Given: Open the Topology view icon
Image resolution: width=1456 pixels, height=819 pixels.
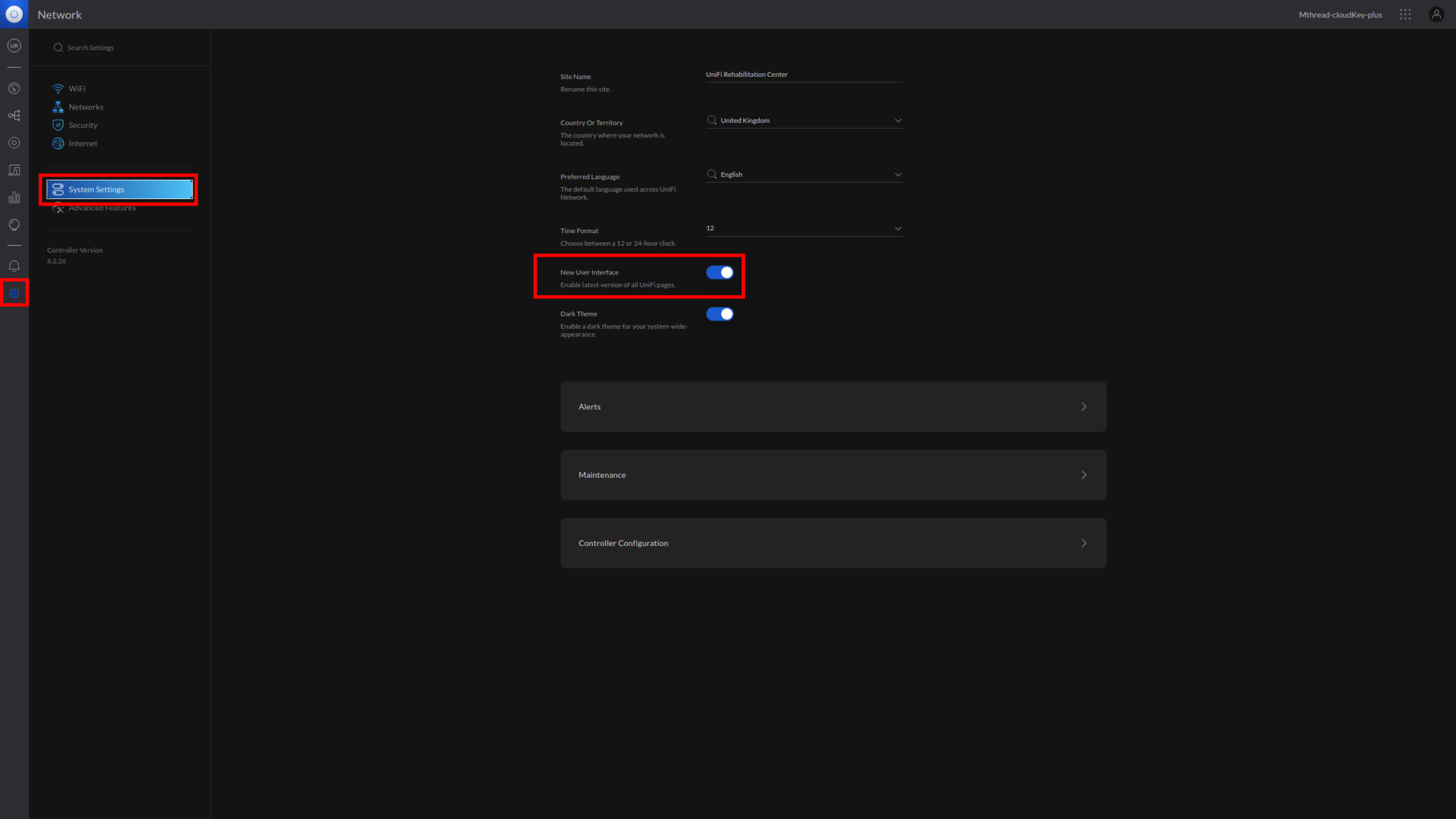Looking at the screenshot, I should point(14,114).
